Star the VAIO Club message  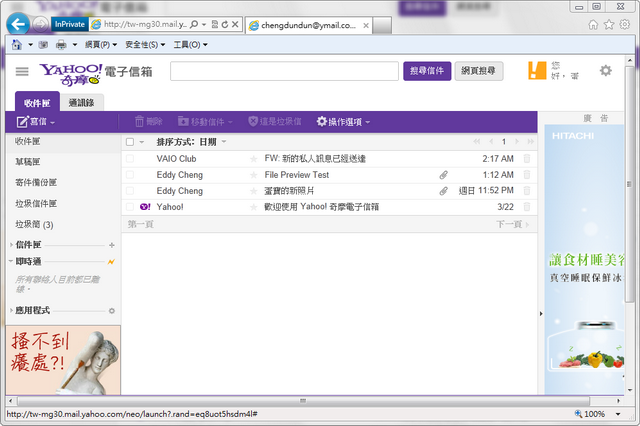point(254,159)
